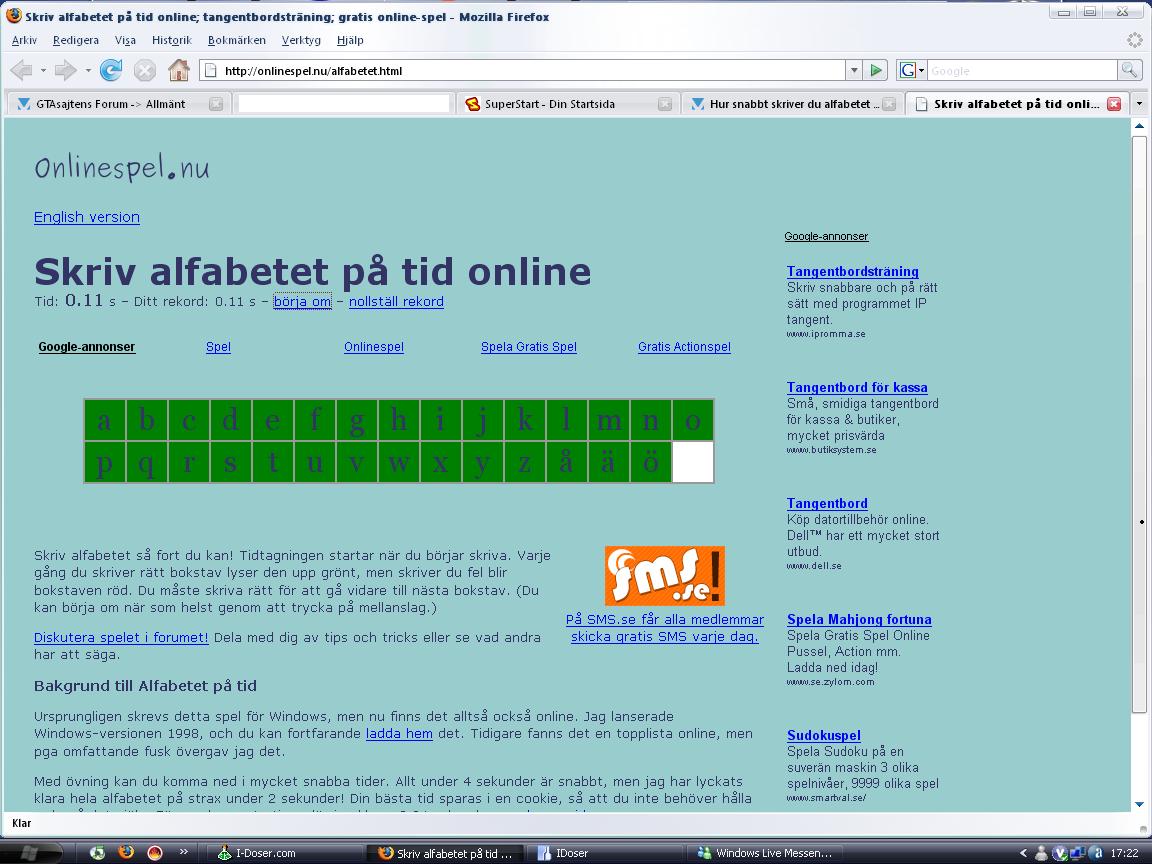Go to Home page icon
Screen dimensions: 1152x864
point(179,71)
